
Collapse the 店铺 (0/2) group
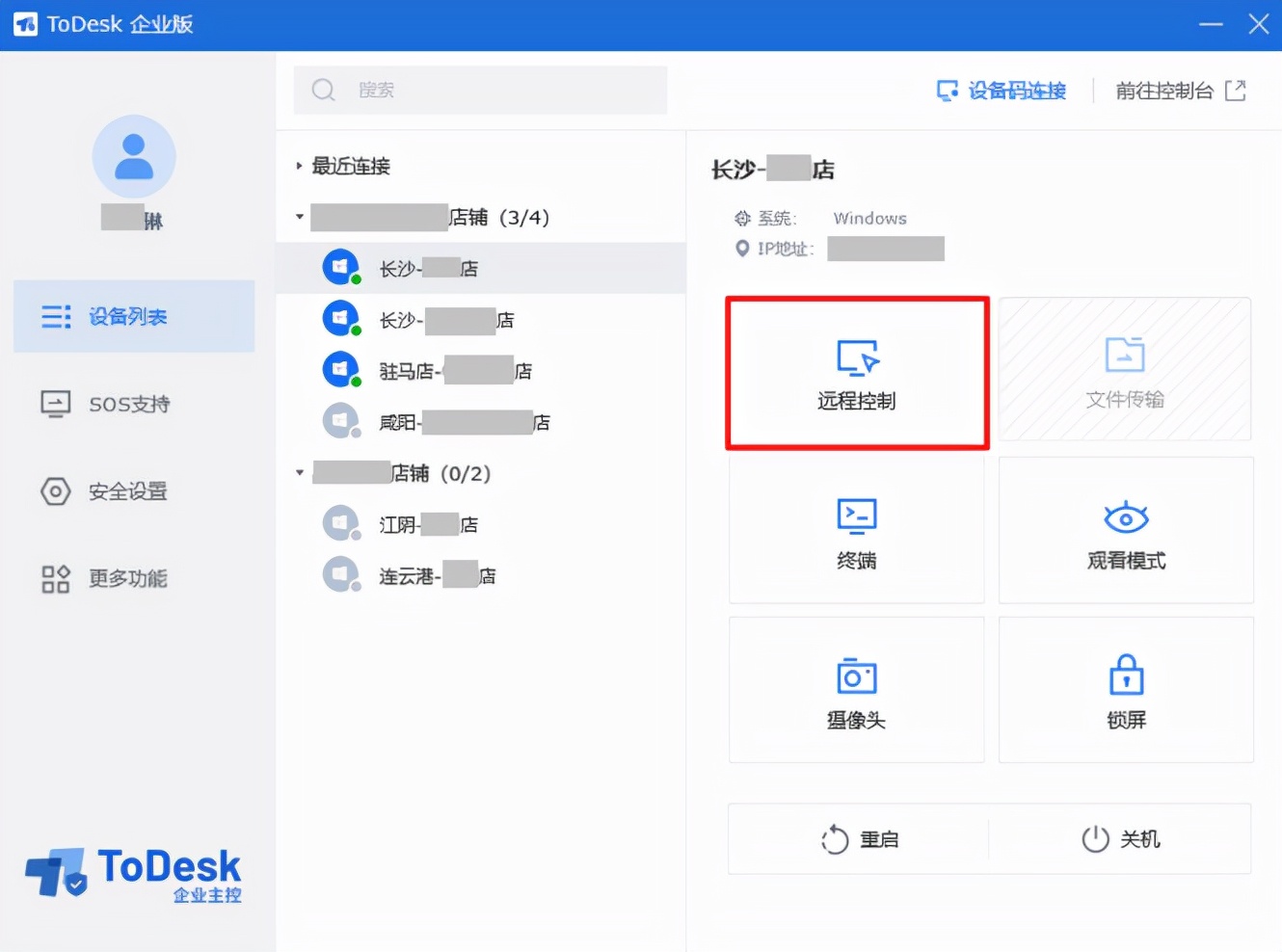point(300,473)
